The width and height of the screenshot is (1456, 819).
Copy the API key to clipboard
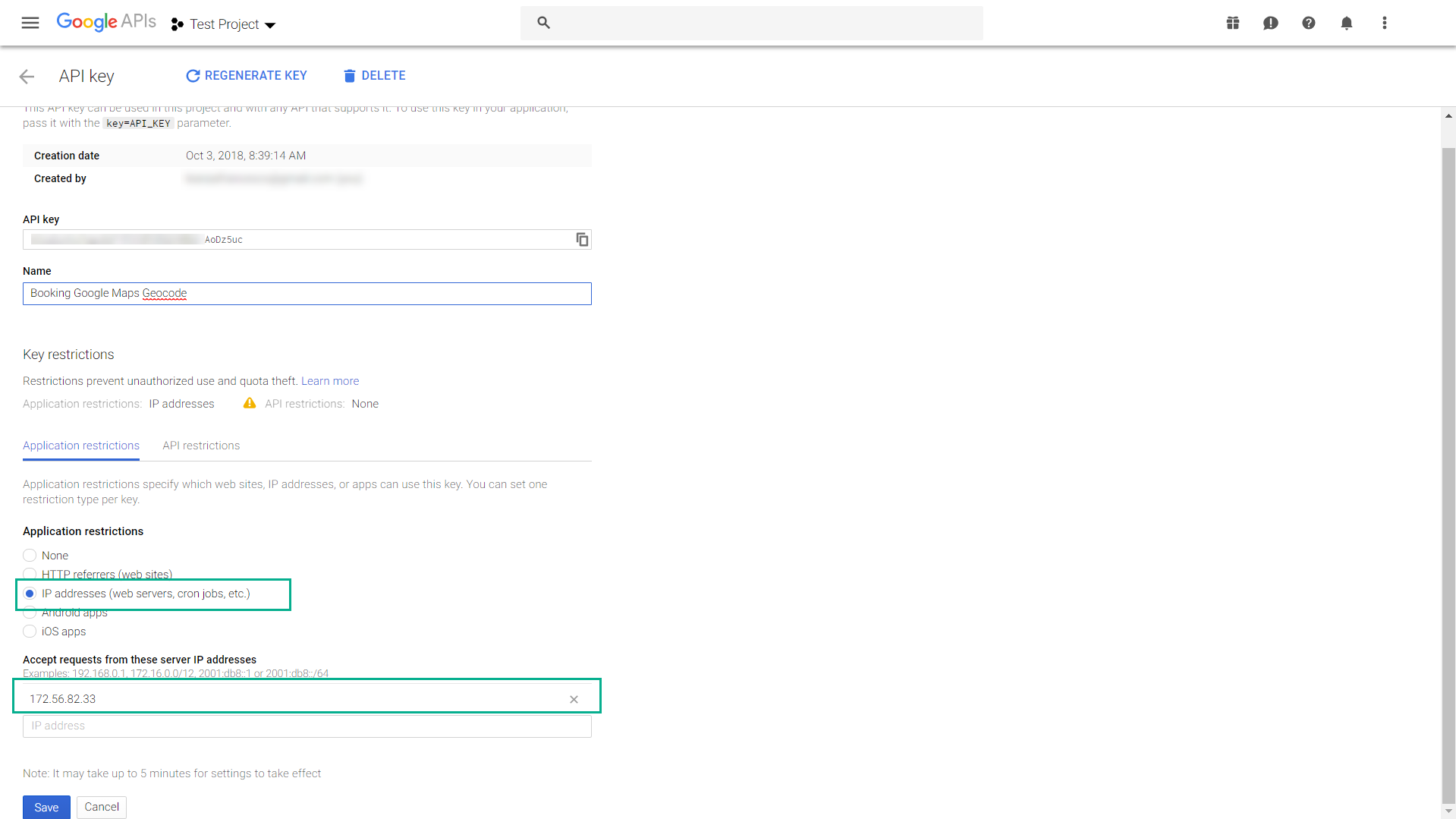[582, 239]
